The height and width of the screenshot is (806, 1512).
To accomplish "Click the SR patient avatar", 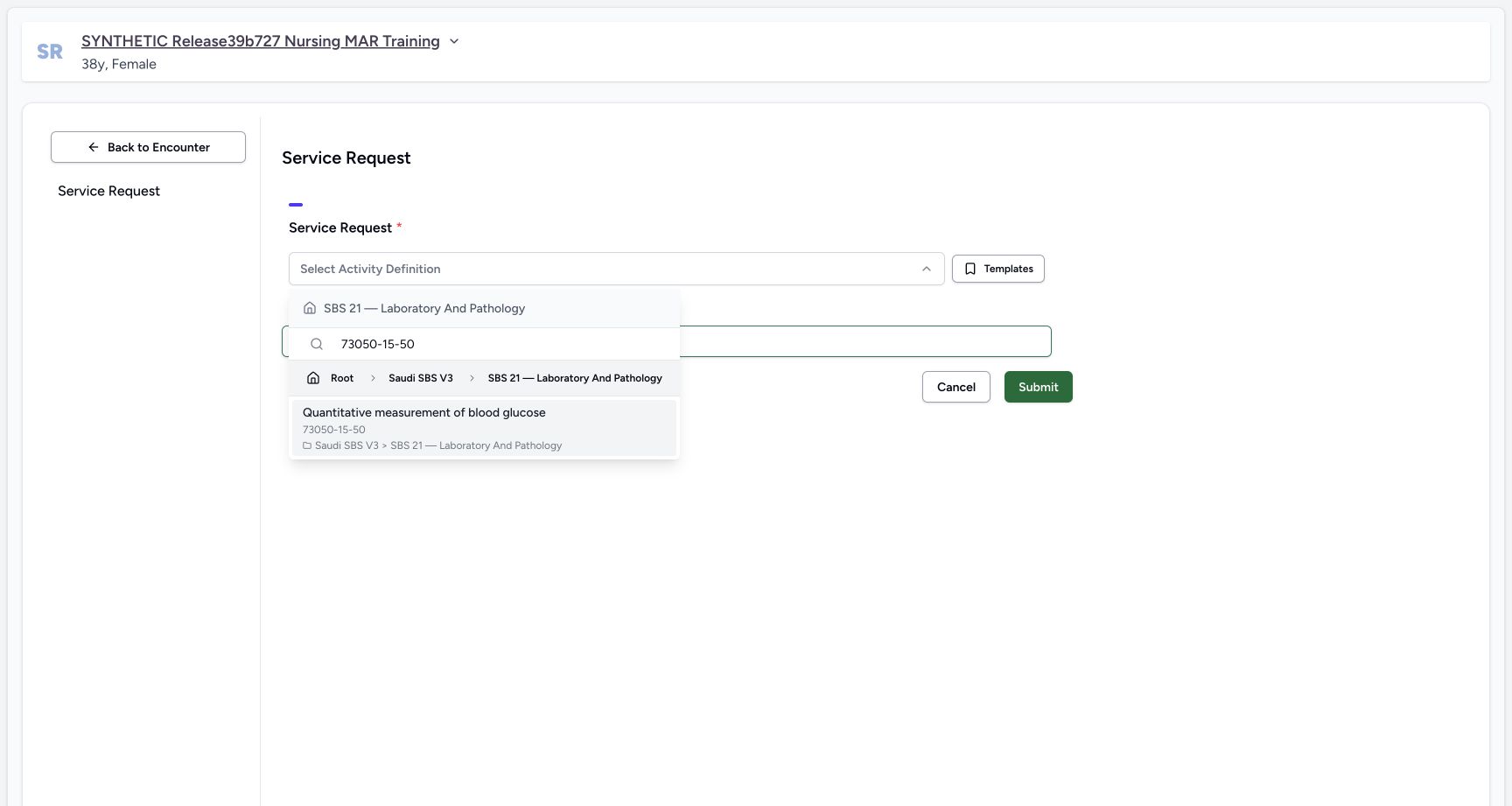I will (50, 52).
